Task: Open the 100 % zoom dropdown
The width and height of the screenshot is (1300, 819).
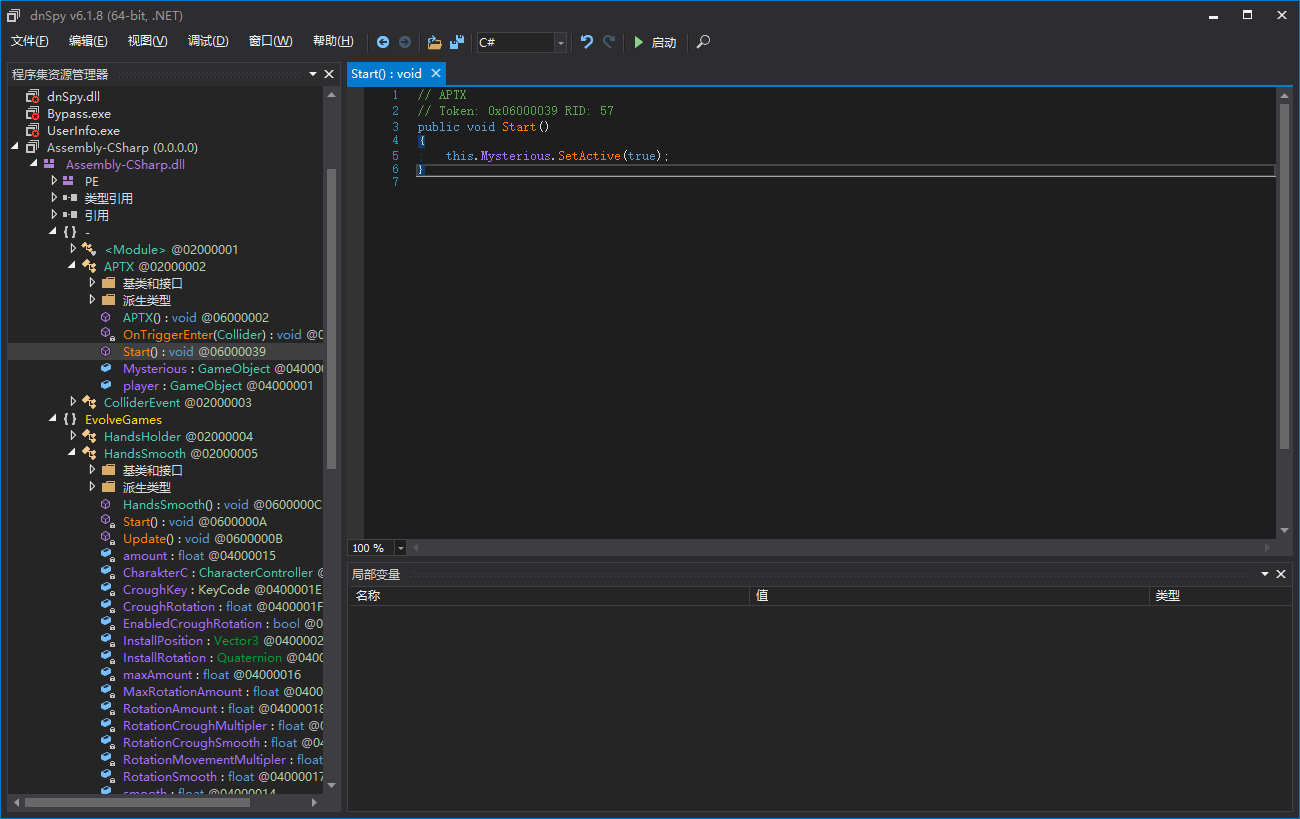Action: pyautogui.click(x=401, y=548)
